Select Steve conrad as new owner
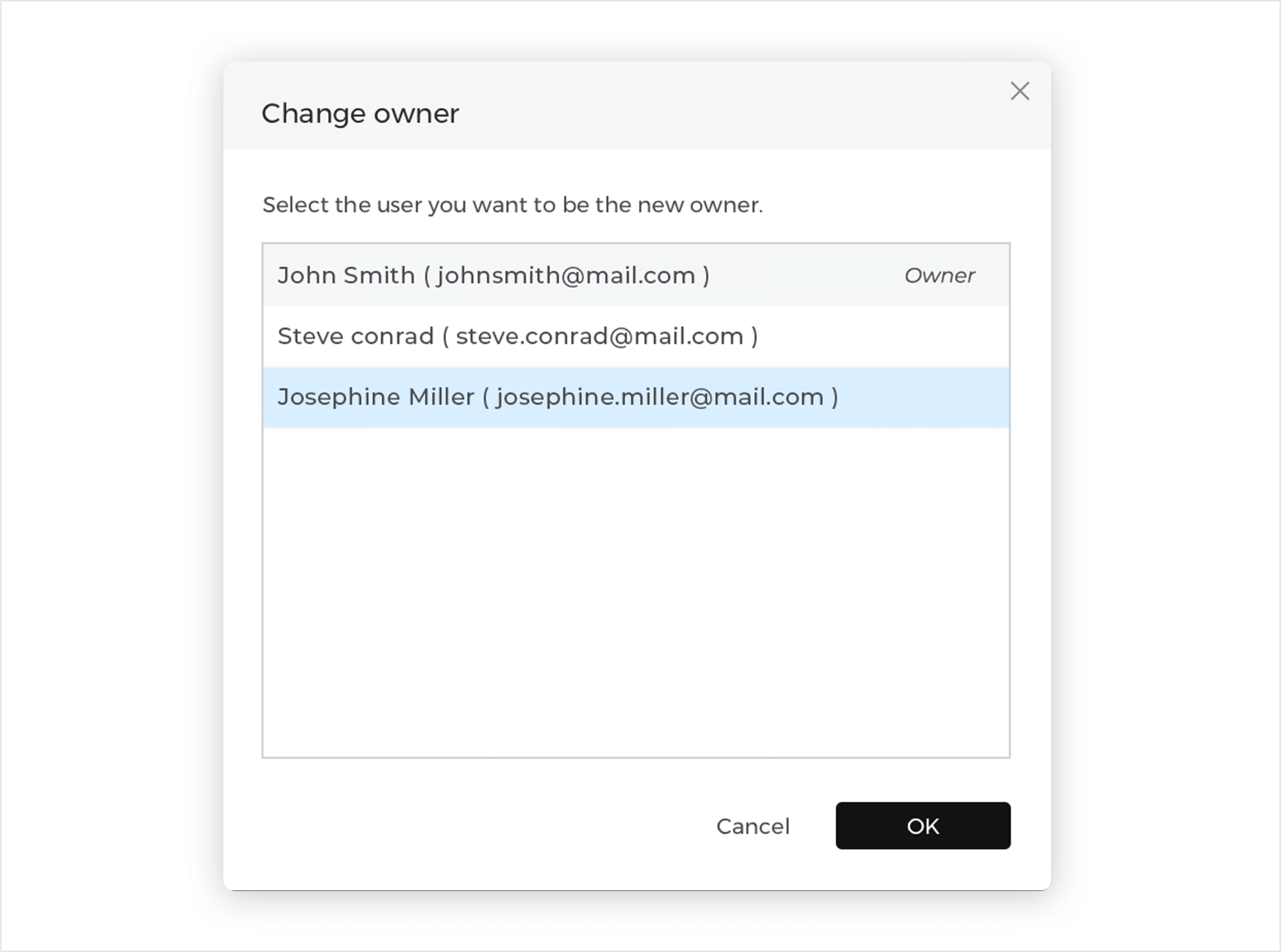The height and width of the screenshot is (952, 1281). pyautogui.click(x=636, y=336)
